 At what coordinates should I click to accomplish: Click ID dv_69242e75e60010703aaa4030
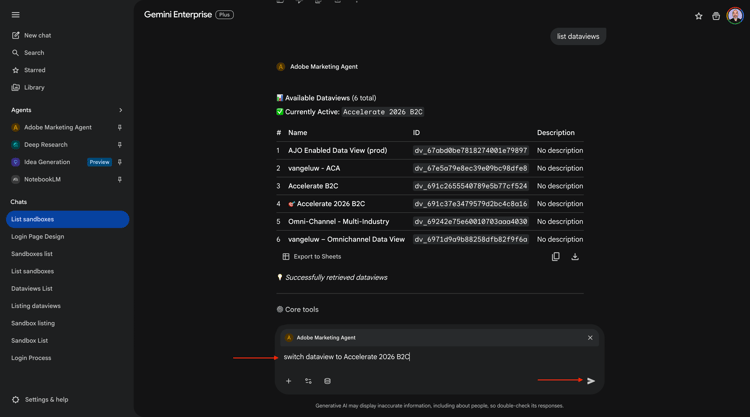click(x=471, y=221)
